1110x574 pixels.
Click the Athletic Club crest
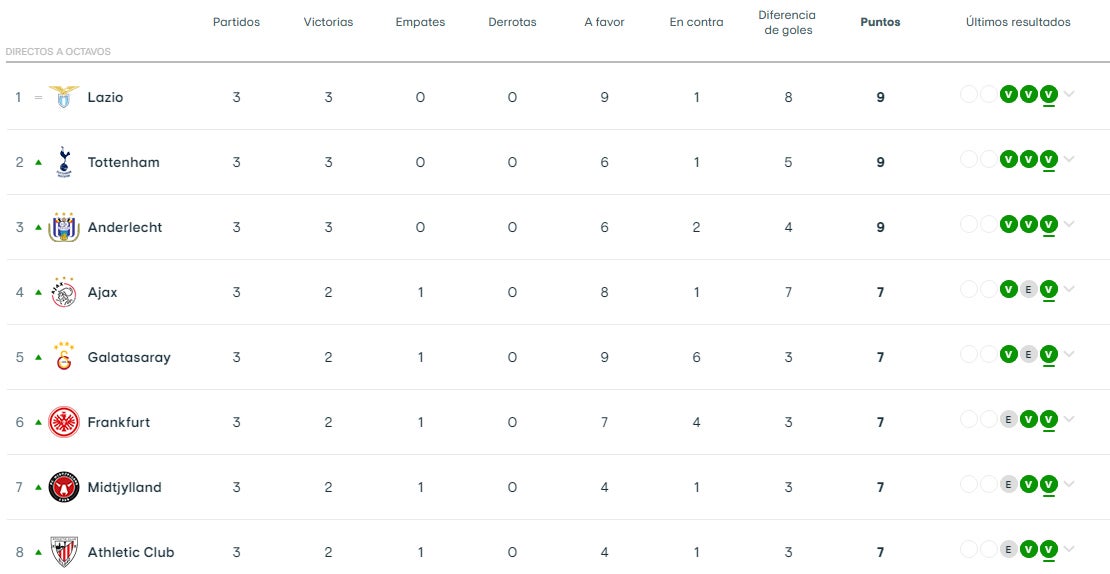(64, 552)
